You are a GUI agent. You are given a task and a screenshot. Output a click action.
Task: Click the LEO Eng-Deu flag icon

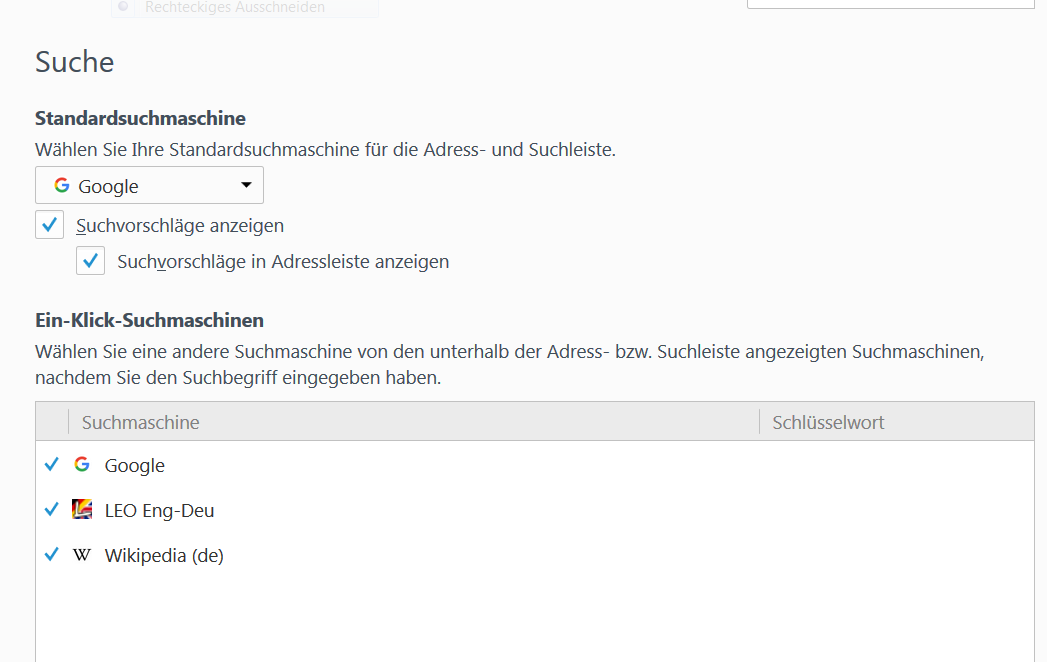(82, 510)
